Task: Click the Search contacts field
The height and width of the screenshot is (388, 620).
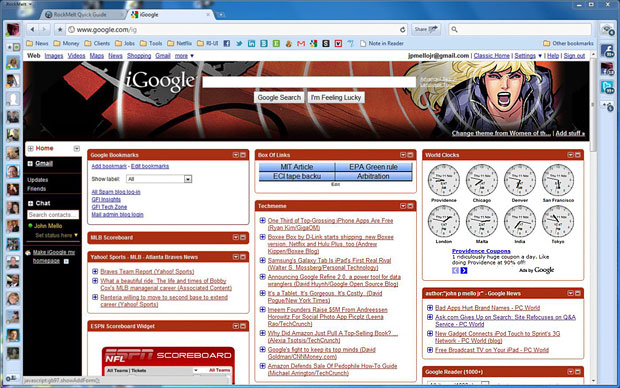Action: click(x=53, y=214)
